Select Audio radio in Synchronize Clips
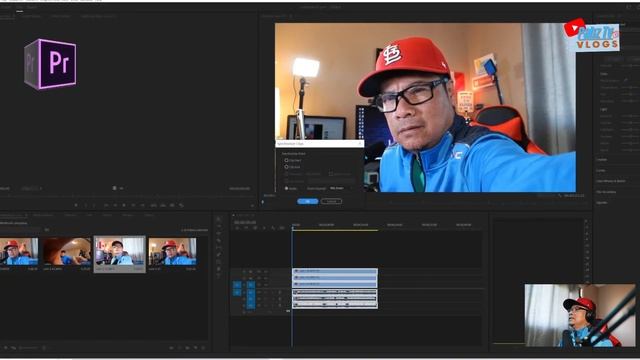Viewport: 640px width, 360px height. click(x=286, y=188)
